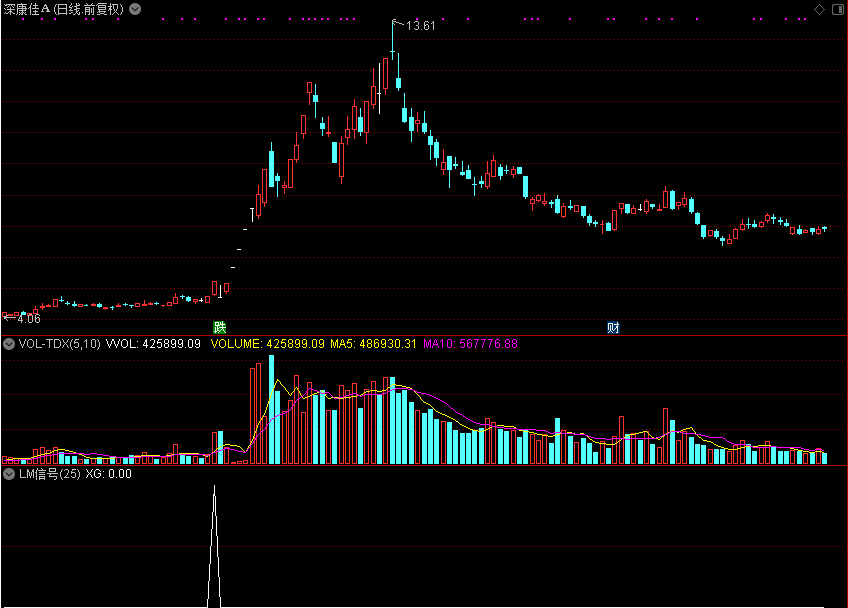Click the 4.06 low price label
The image size is (848, 608).
coord(29,319)
